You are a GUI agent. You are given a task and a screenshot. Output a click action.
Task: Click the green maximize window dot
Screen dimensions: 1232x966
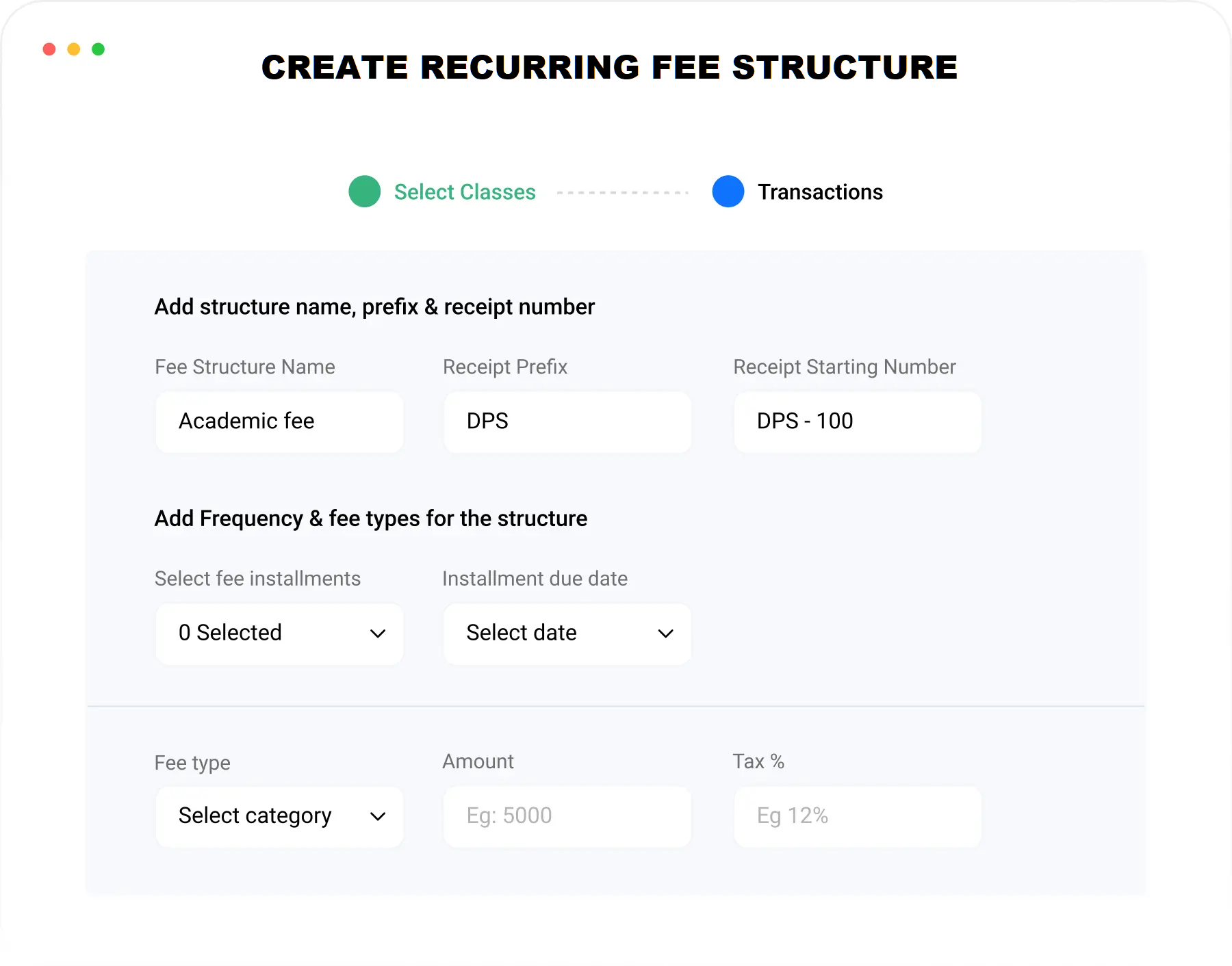[99, 49]
